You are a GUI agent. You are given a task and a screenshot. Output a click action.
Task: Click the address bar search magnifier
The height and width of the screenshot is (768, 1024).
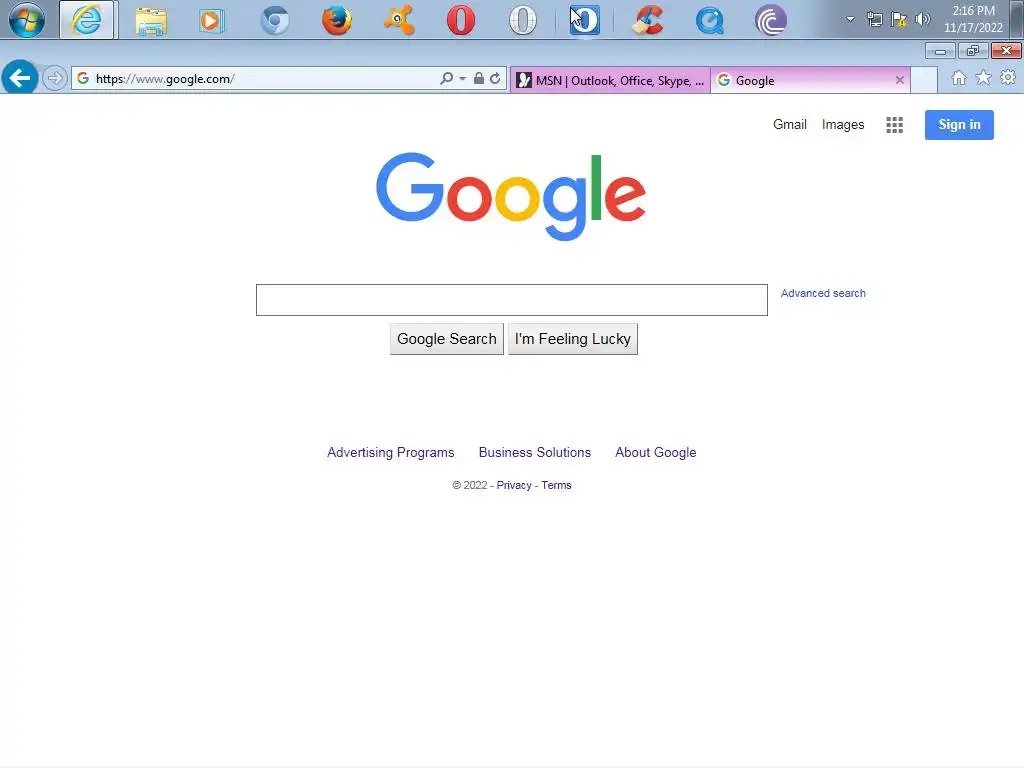(x=446, y=78)
